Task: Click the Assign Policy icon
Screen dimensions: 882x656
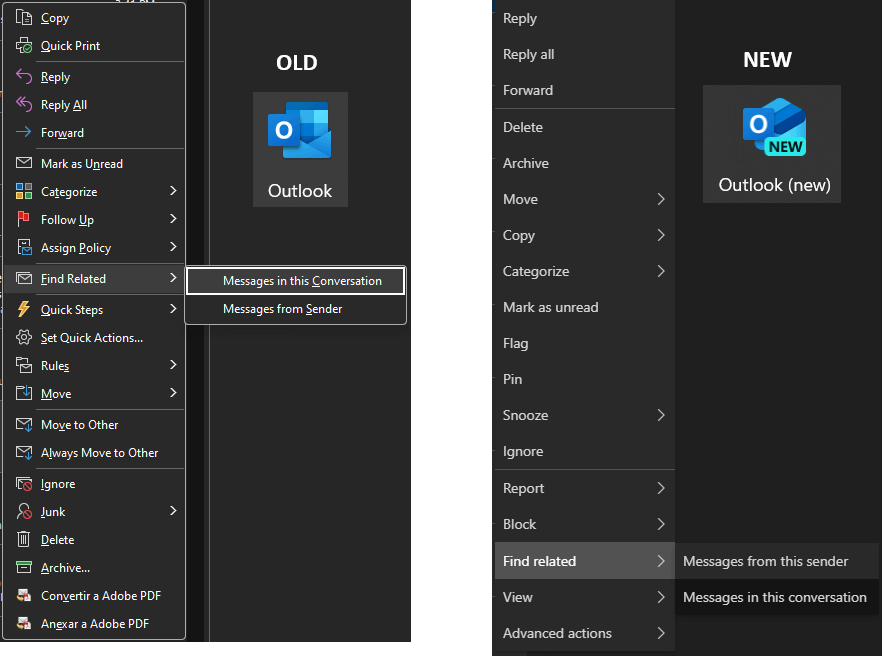Action: click(24, 247)
